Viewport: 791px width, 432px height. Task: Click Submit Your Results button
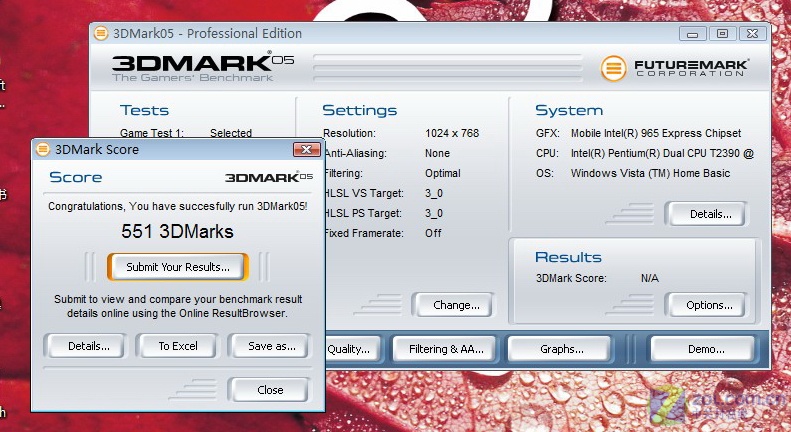178,267
